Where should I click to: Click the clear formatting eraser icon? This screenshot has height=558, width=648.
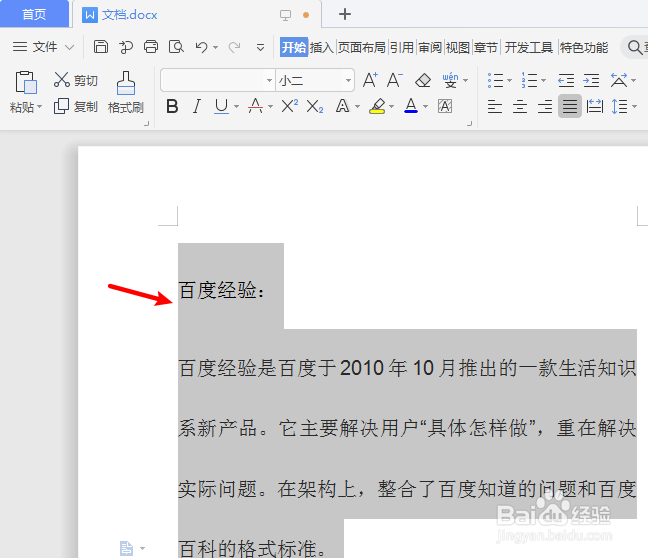point(423,80)
